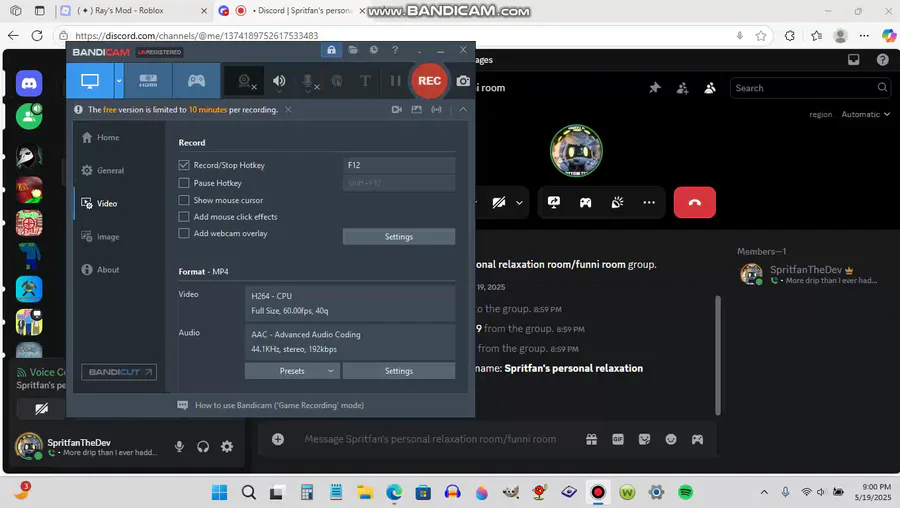Open How to use Bandicam help link
This screenshot has width=900, height=508.
[x=279, y=405]
